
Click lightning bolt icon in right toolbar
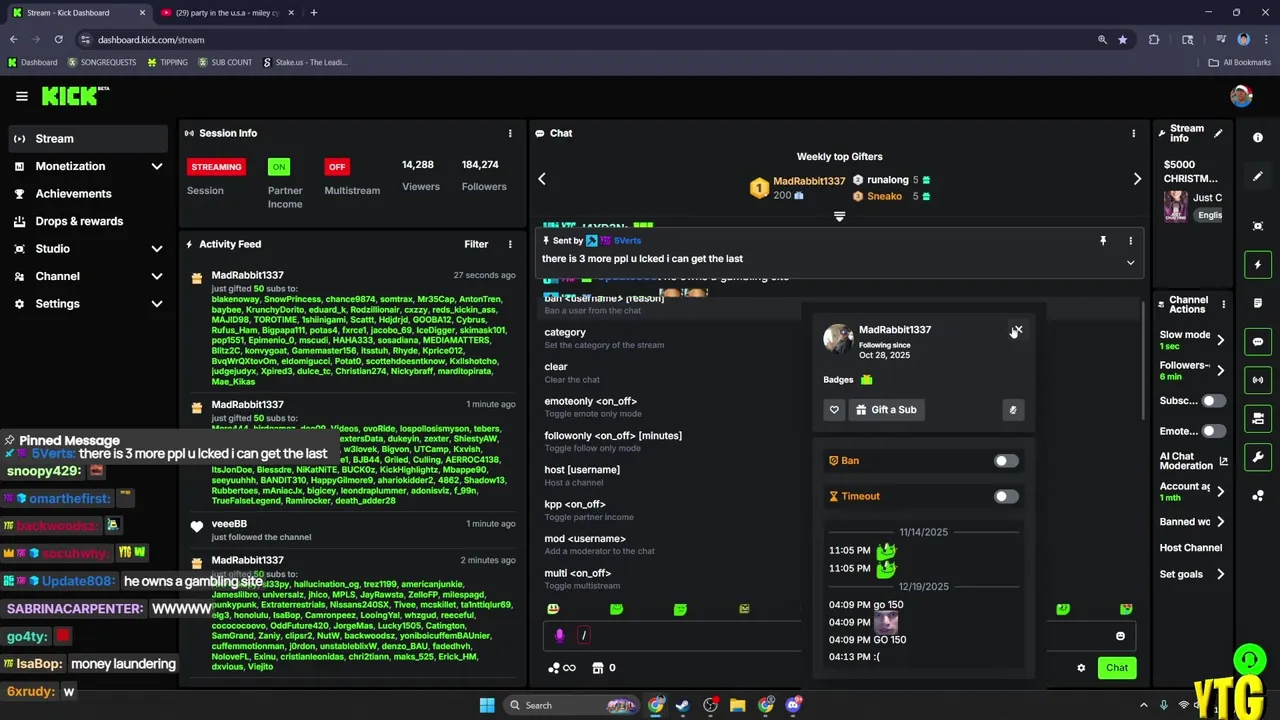pyautogui.click(x=1258, y=265)
